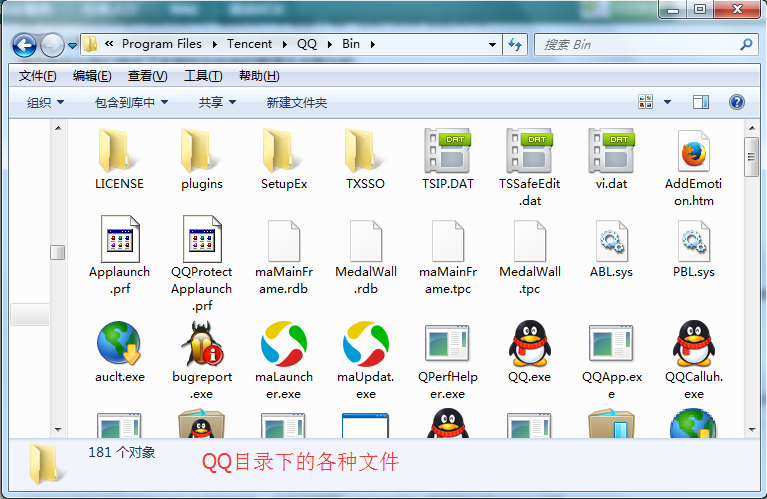Select the maMainFrame.tpc file icon

point(448,241)
